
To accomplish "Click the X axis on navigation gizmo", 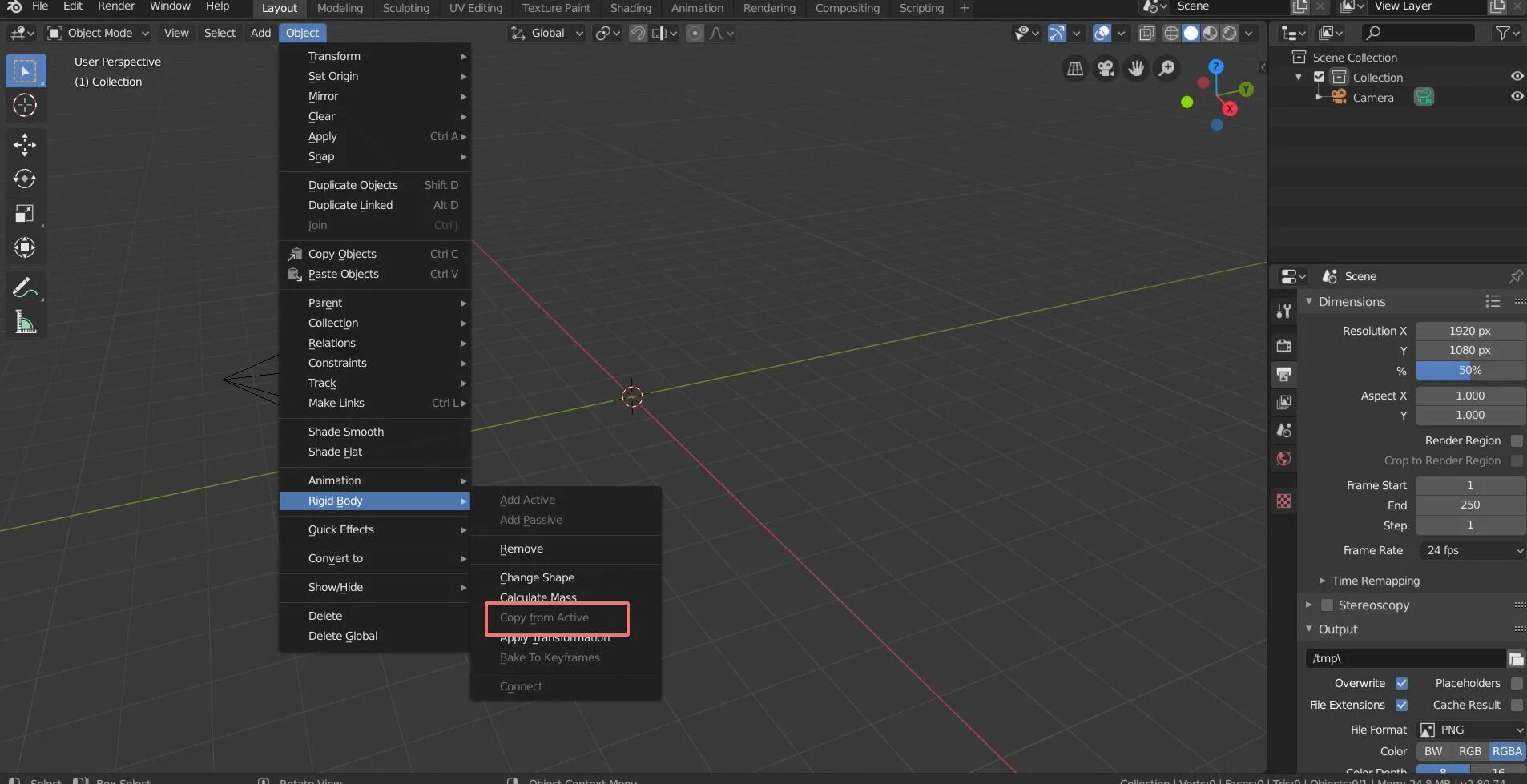I will tap(1230, 109).
